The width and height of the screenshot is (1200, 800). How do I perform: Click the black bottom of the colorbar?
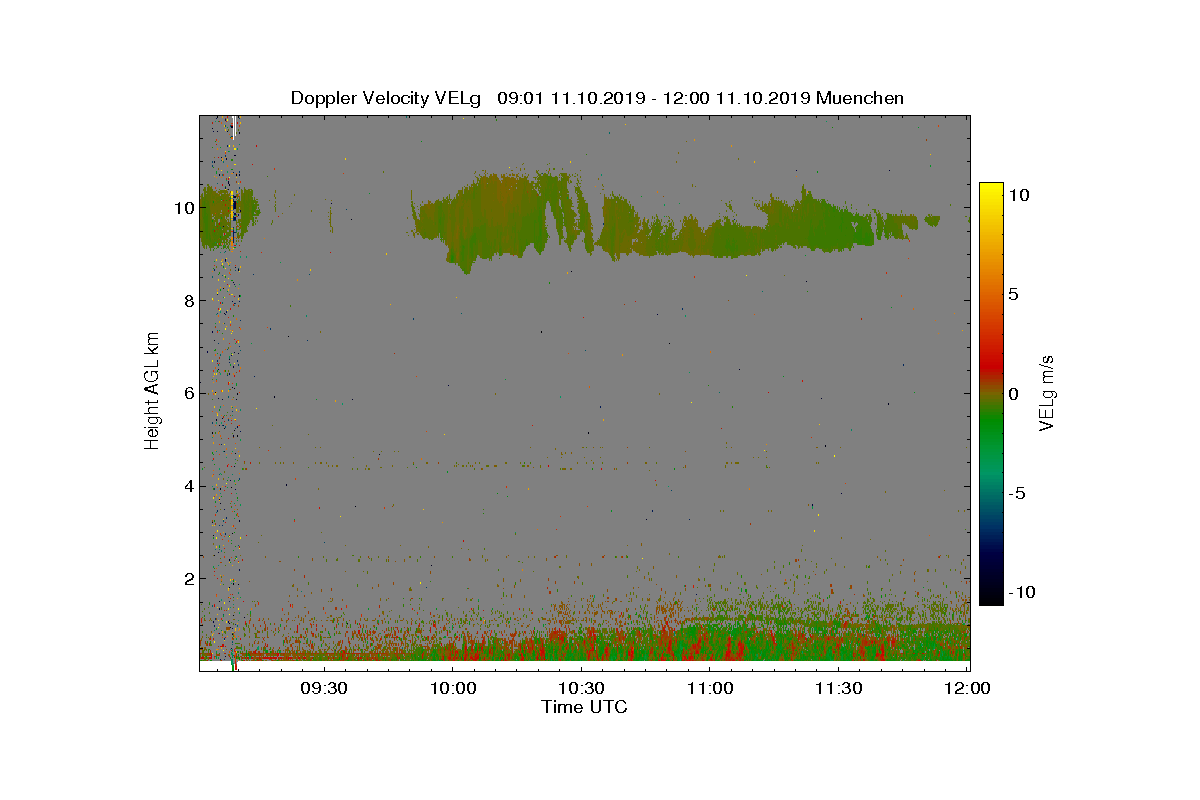click(x=991, y=596)
